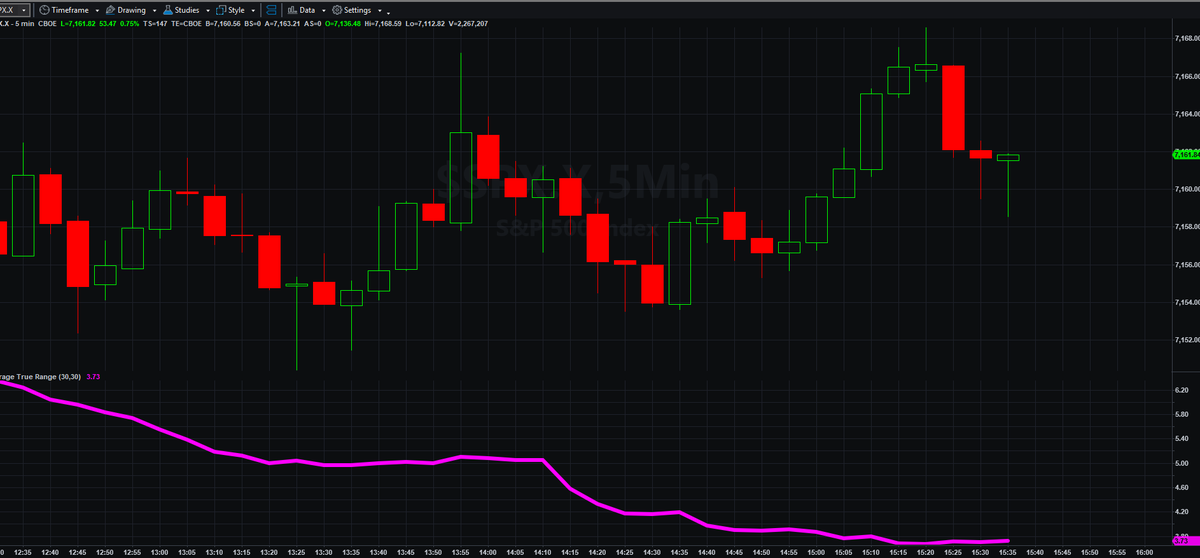Viewport: 1200px width, 558px height.
Task: Open the Data button
Action: click(x=300, y=9)
